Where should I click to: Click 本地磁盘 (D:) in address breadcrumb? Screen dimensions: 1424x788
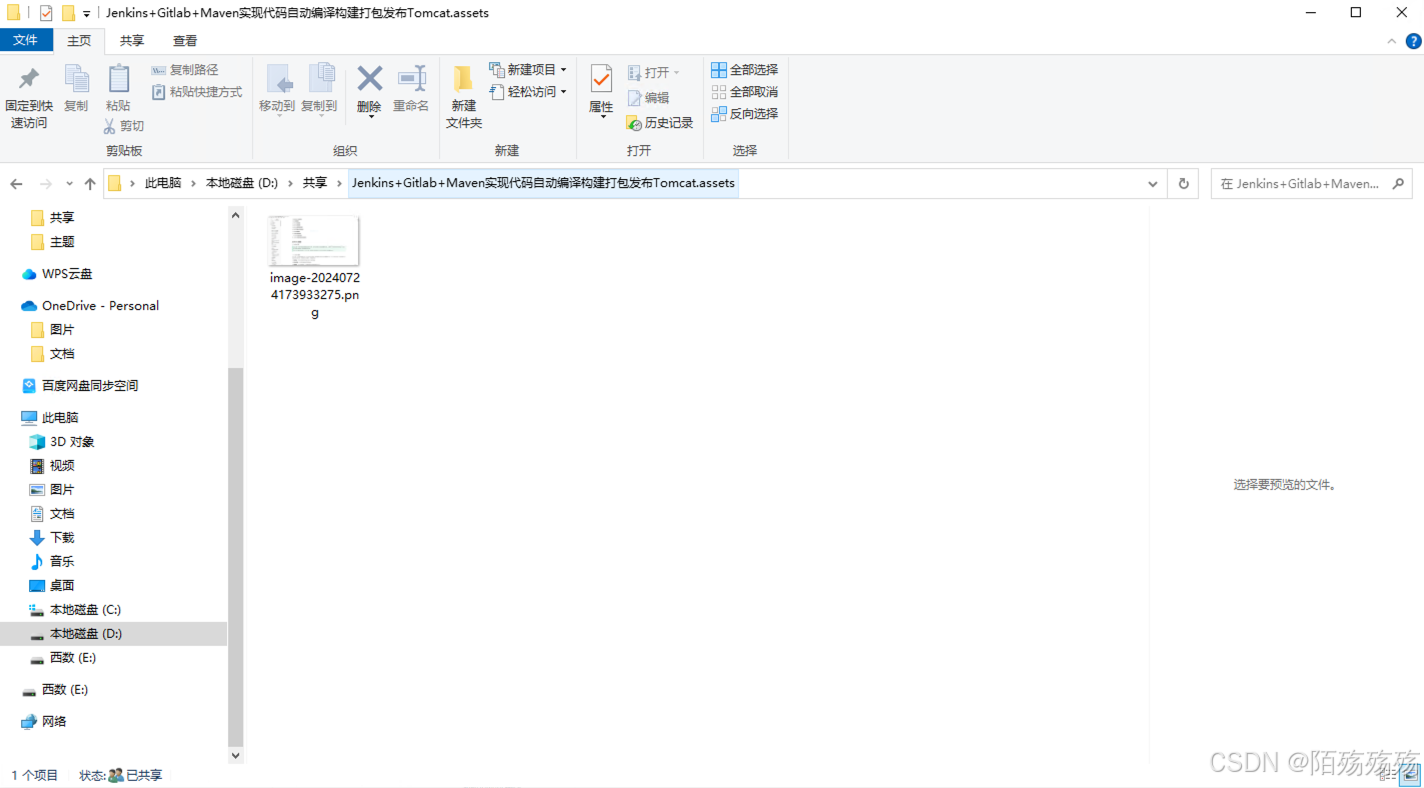point(242,183)
